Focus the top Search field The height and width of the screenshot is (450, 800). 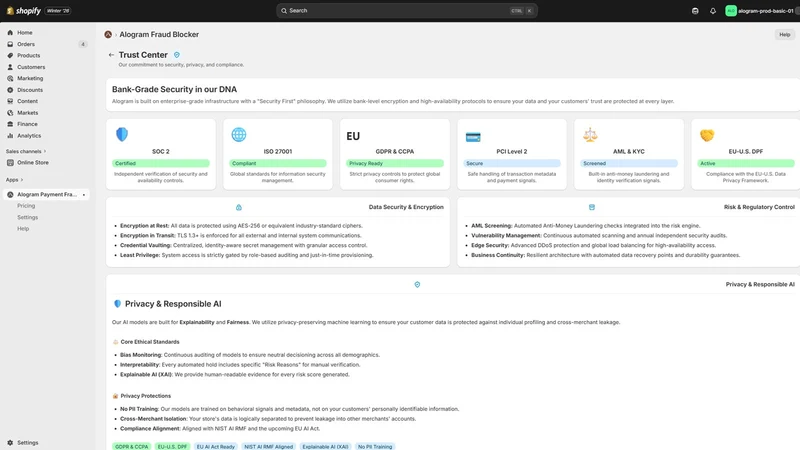(x=407, y=11)
